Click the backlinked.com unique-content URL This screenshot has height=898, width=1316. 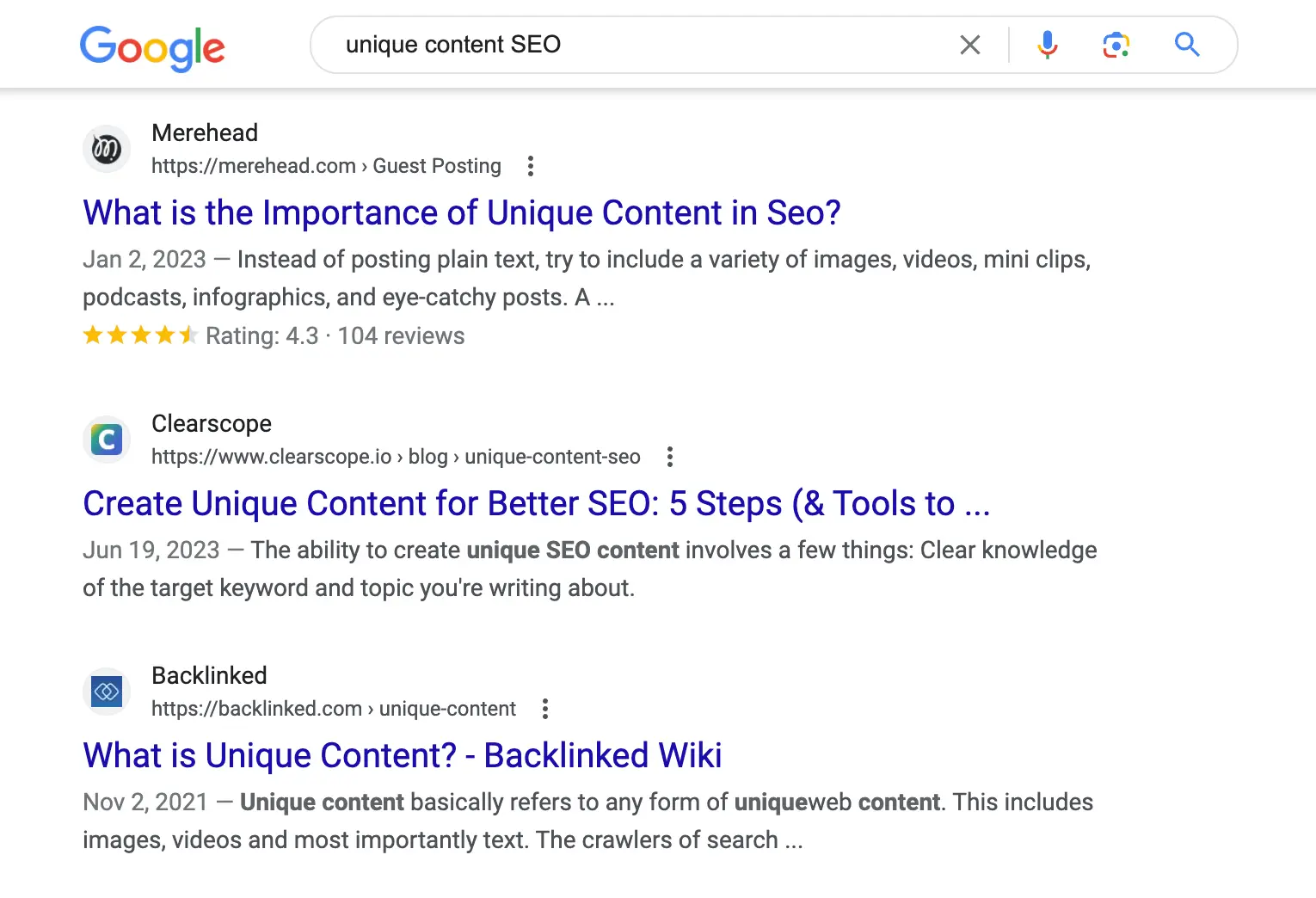click(334, 709)
